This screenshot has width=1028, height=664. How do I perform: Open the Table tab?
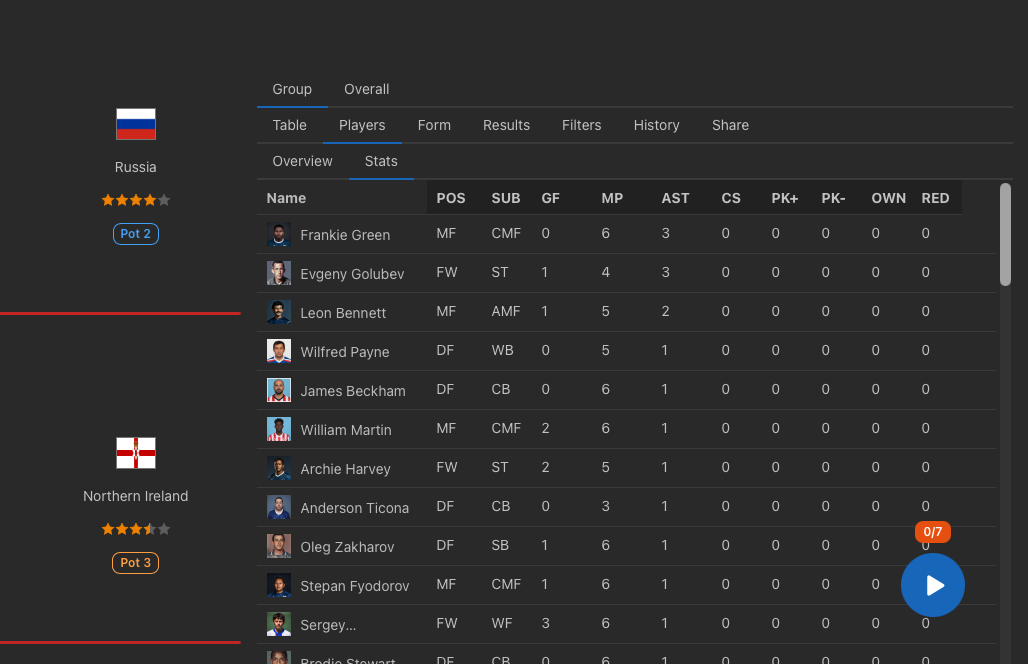tap(289, 125)
